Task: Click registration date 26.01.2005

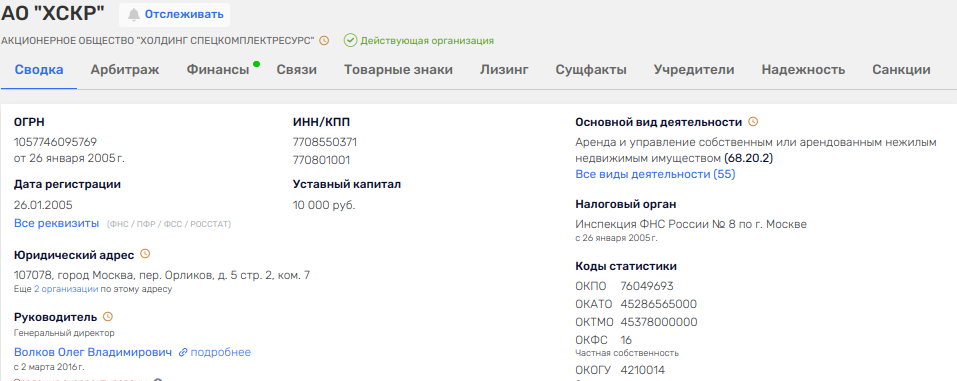Action: point(43,205)
